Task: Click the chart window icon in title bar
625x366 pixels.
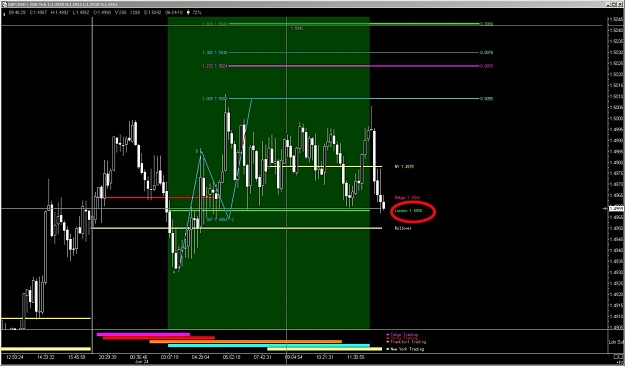Action: click(4, 4)
